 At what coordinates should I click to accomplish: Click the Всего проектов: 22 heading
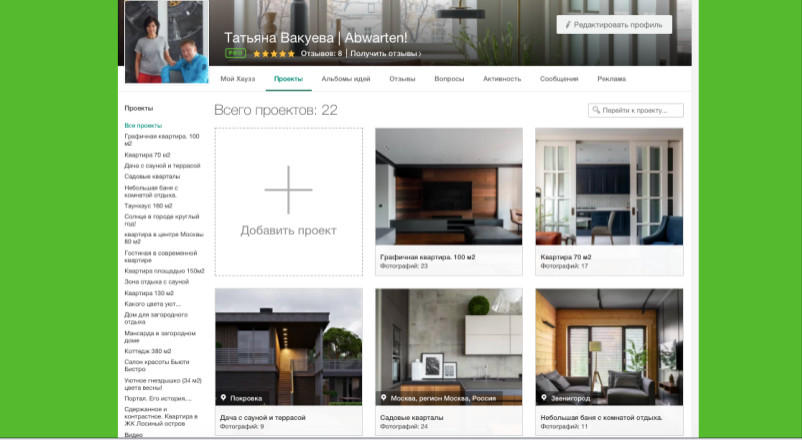(x=276, y=110)
